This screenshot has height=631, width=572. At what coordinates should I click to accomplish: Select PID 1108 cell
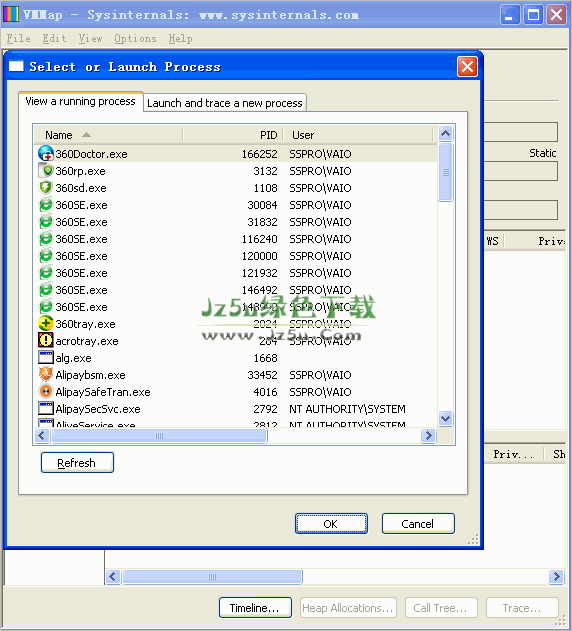(265, 188)
